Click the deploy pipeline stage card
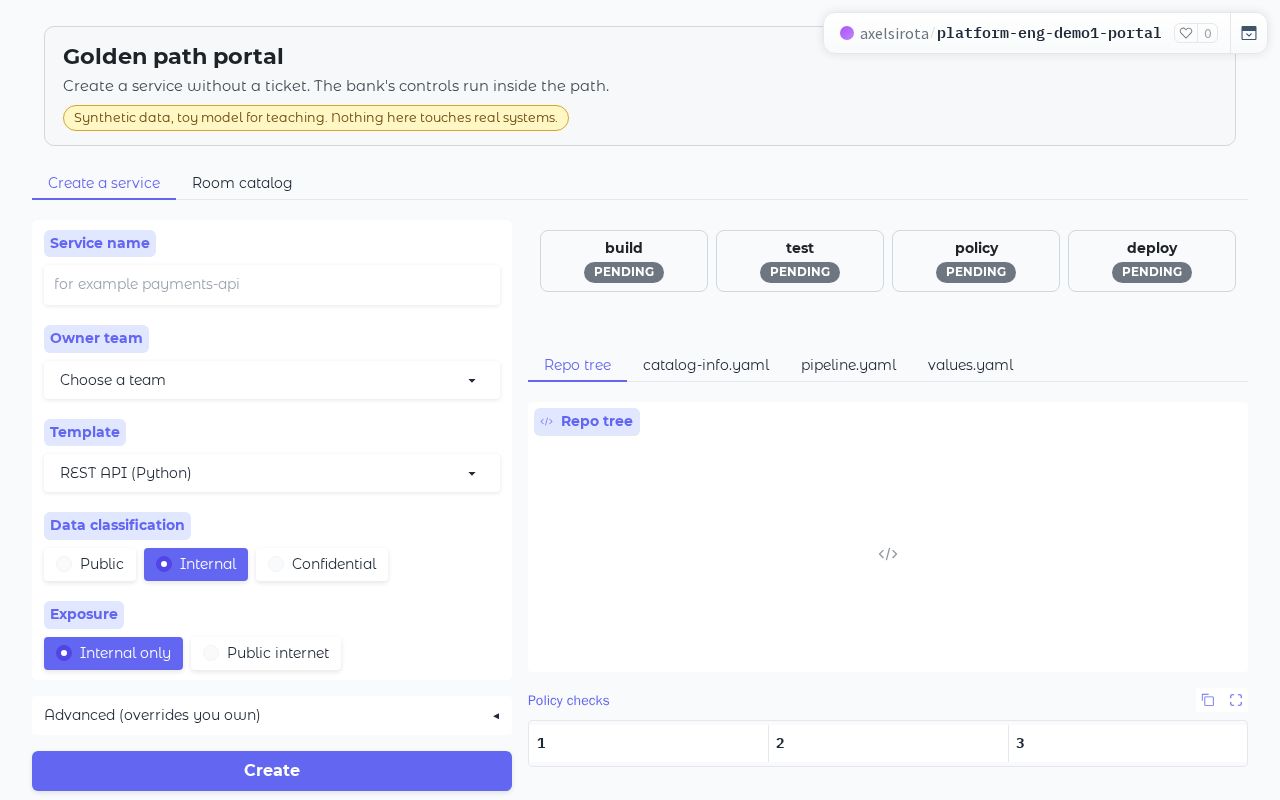 point(1152,261)
